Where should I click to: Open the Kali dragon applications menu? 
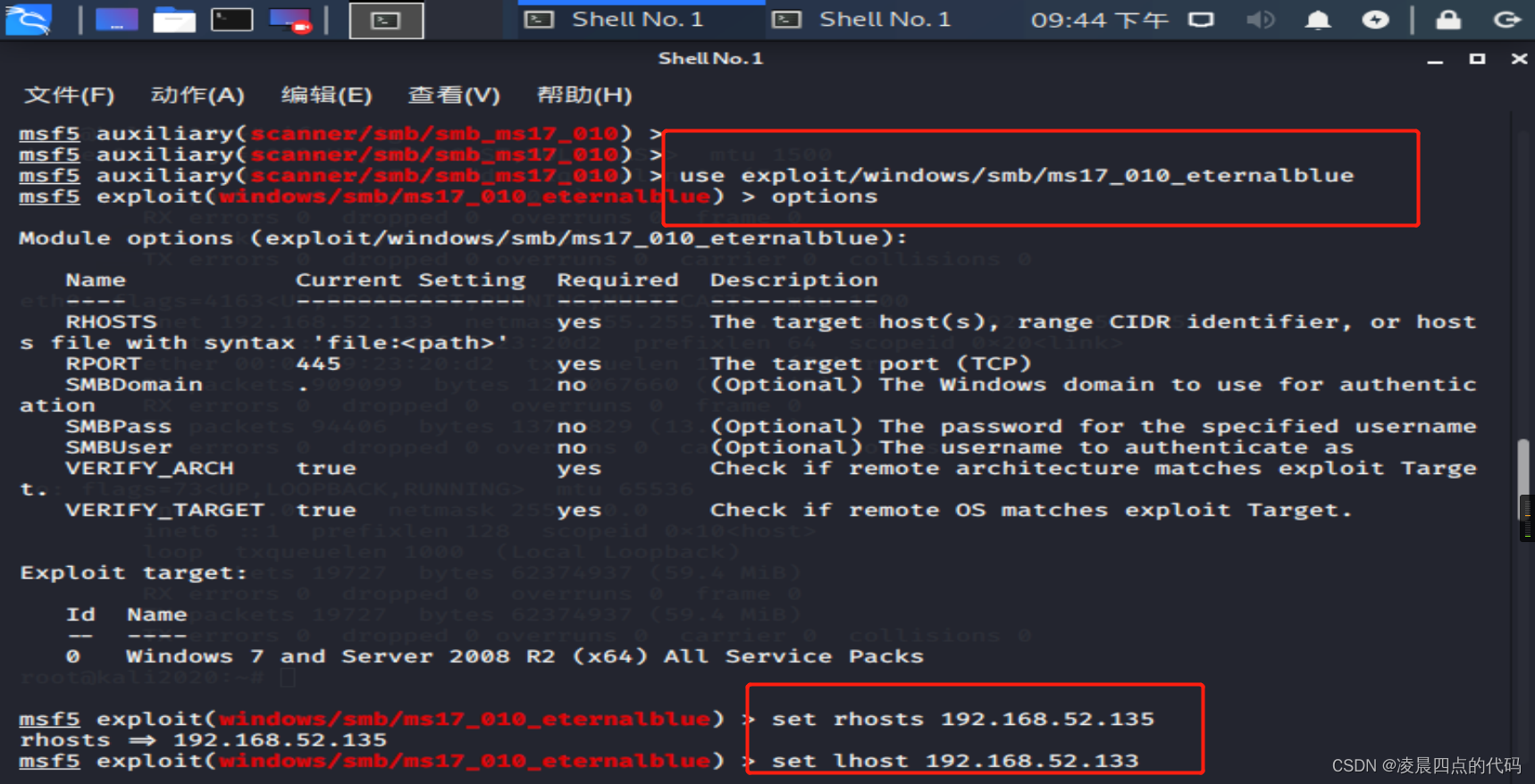coord(29,20)
